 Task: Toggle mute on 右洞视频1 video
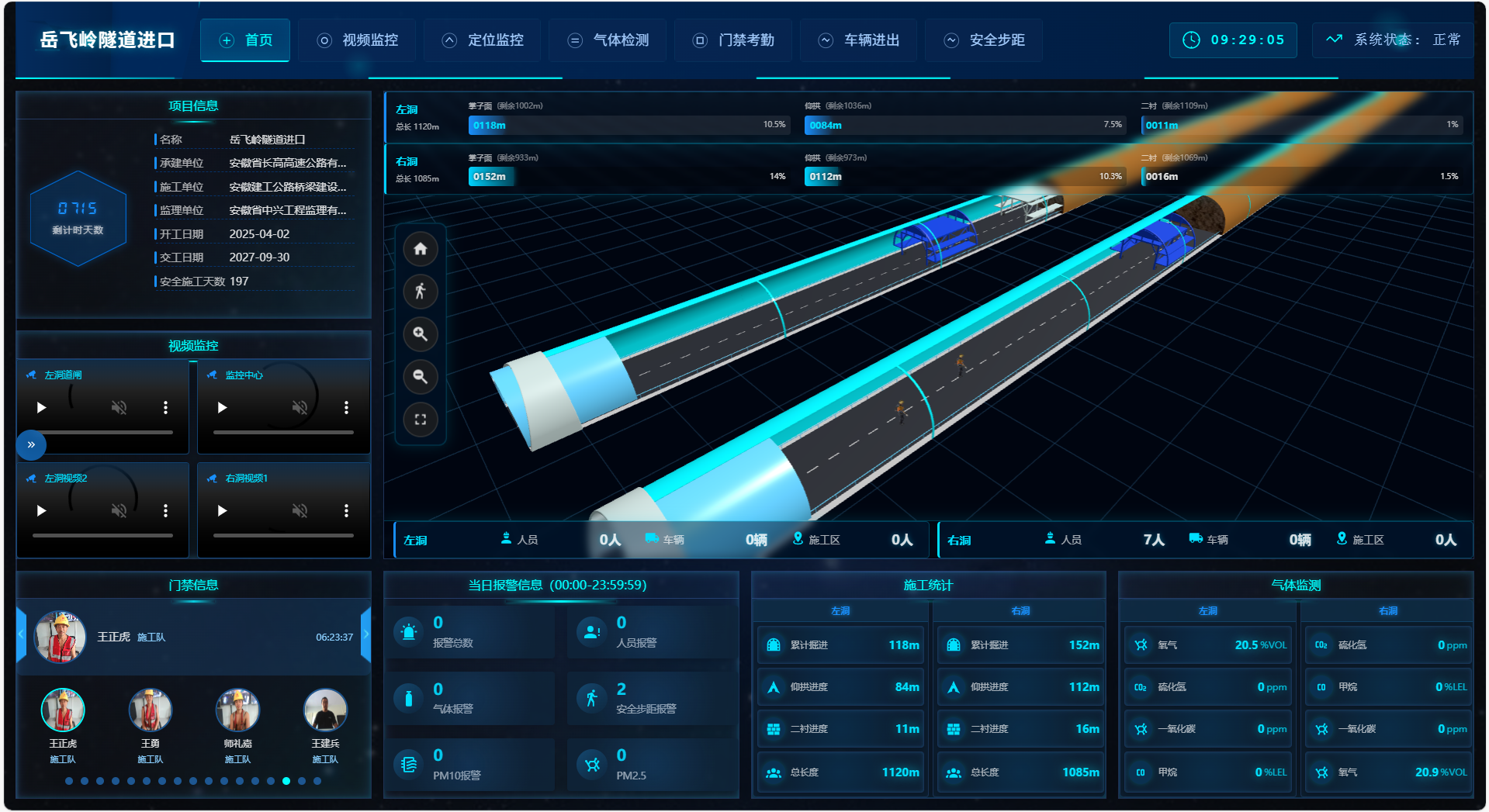tap(300, 510)
